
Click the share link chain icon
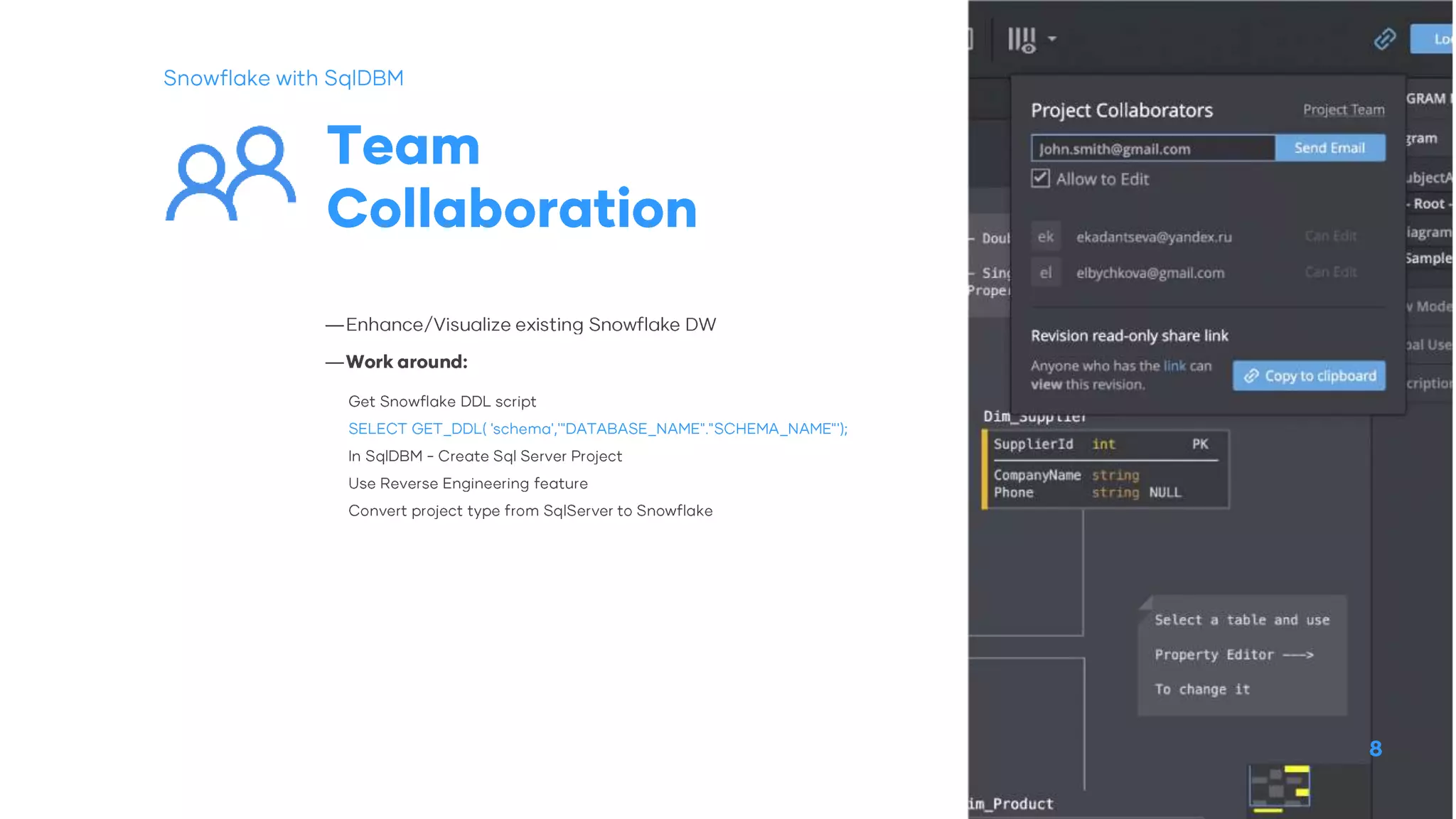(x=1384, y=39)
